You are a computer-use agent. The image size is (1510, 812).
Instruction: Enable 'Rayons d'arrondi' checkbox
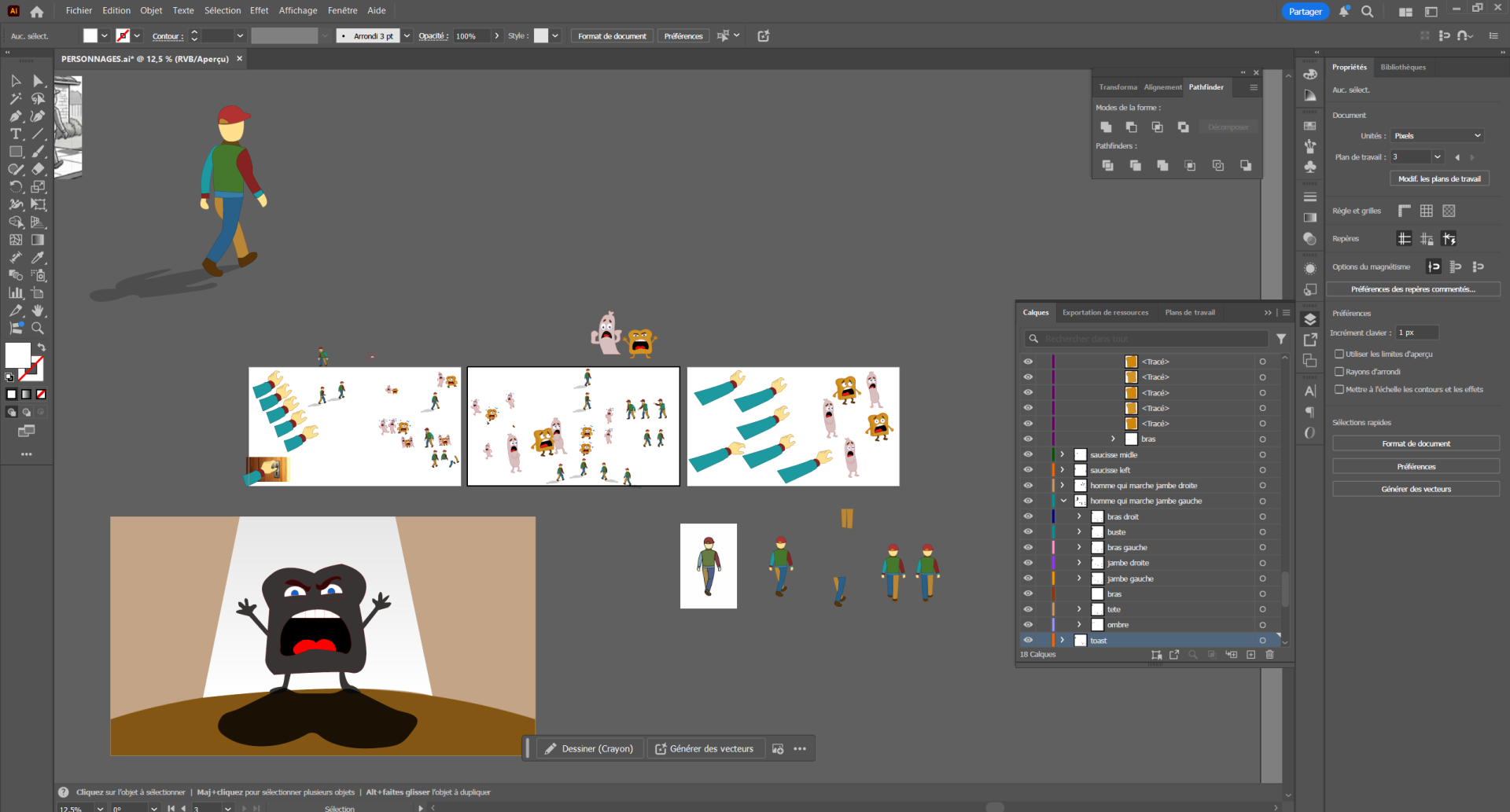1339,372
